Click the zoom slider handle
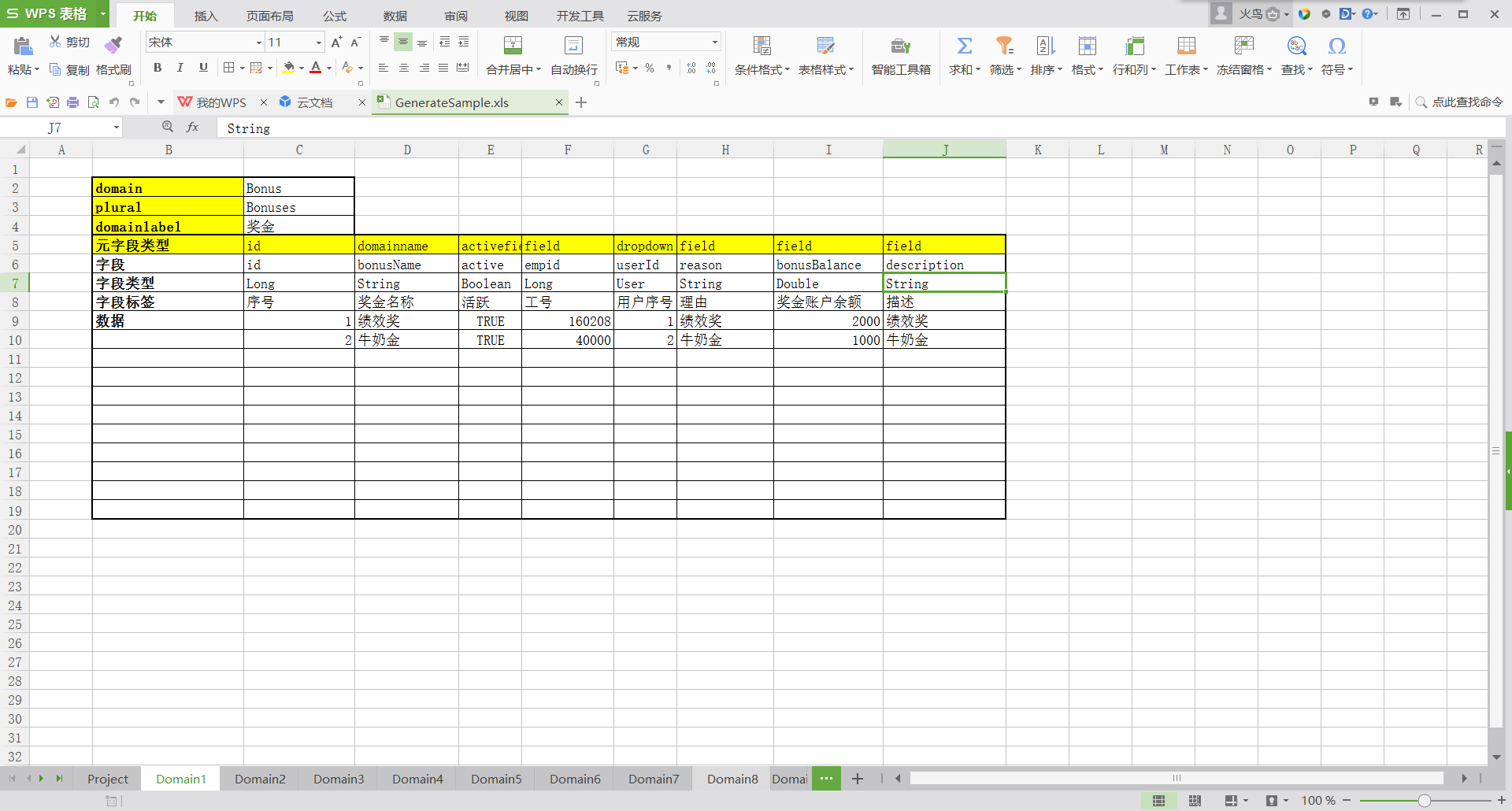 pyautogui.click(x=1424, y=801)
